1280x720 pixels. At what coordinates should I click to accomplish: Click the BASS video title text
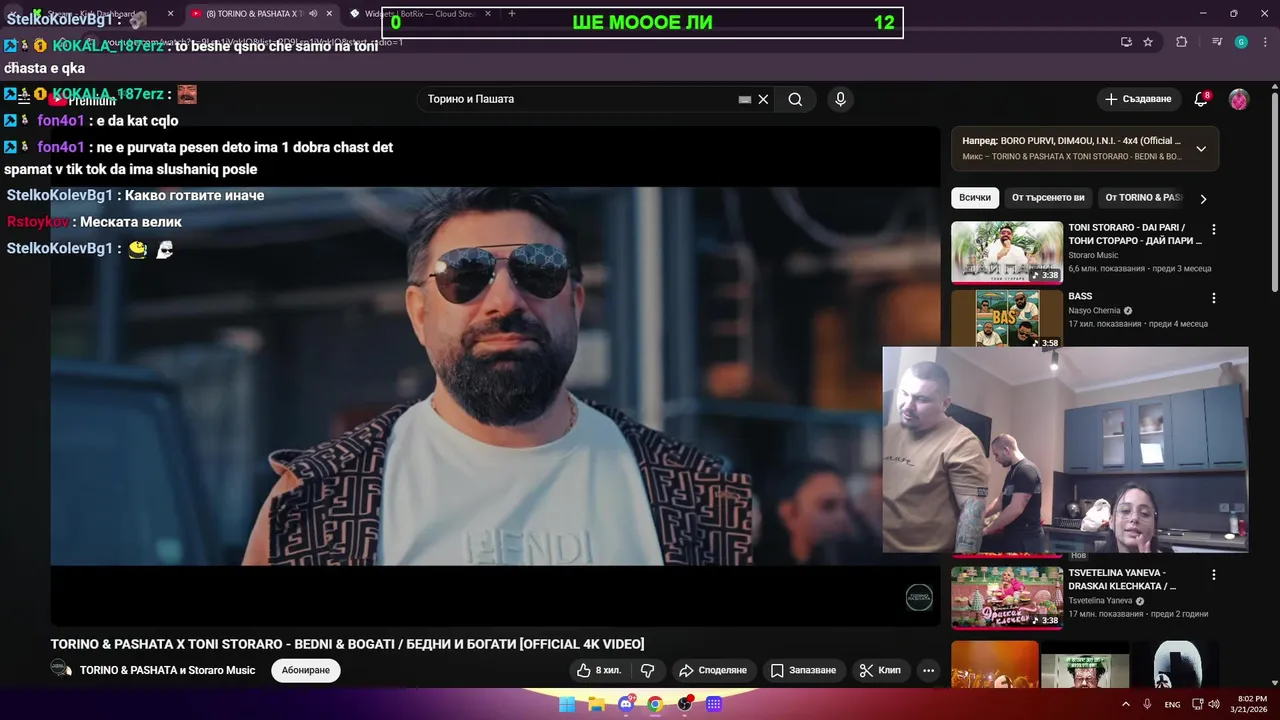pyautogui.click(x=1080, y=296)
